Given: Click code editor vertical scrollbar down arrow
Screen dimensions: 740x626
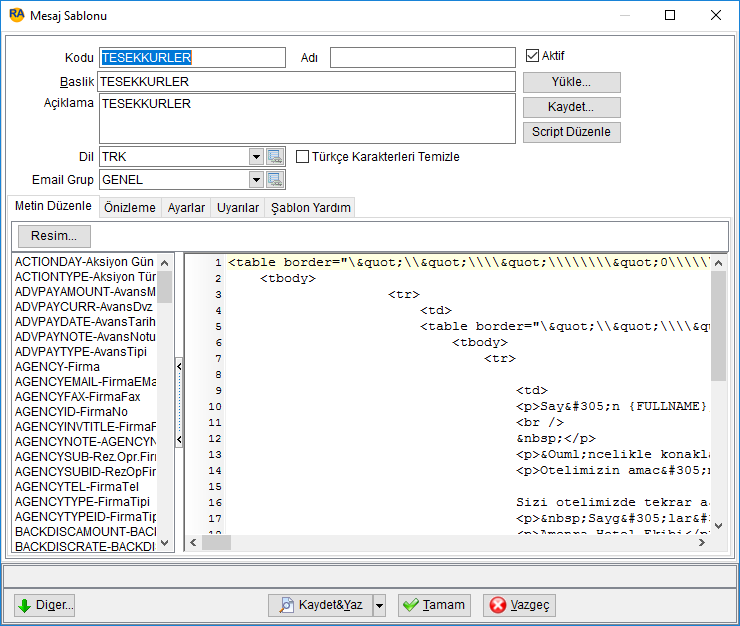Looking at the screenshot, I should point(718,526).
